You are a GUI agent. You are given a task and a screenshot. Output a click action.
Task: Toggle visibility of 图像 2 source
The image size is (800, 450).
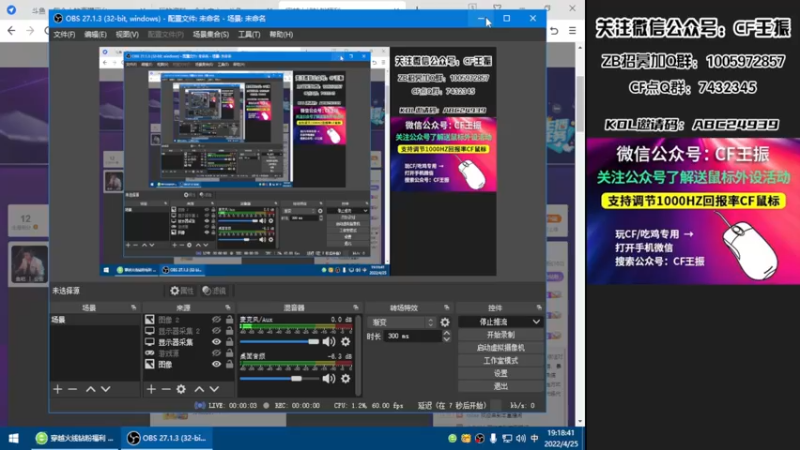coord(216,319)
